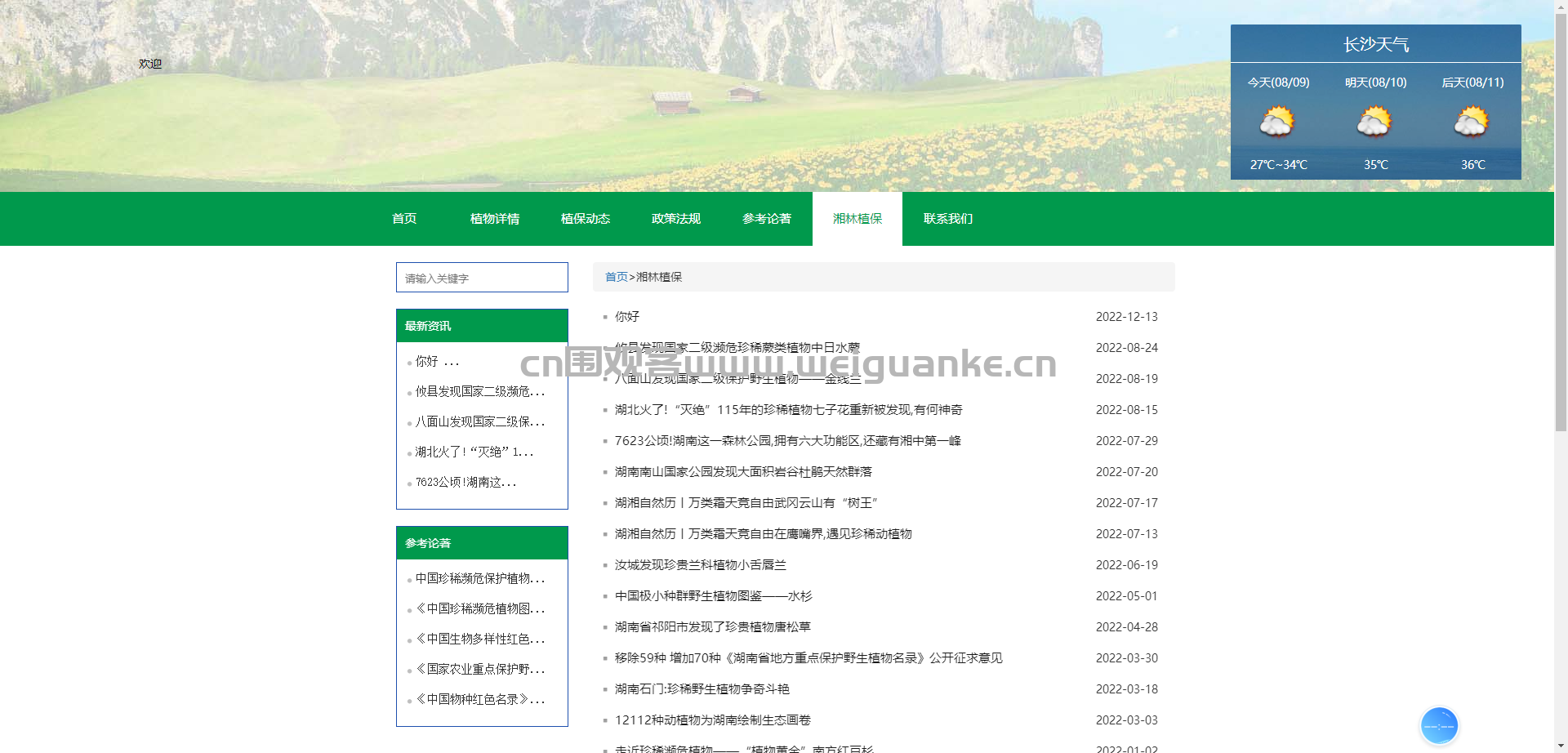Open the 首页 navigation menu item
Viewport: 1568px width, 753px height.
pos(404,219)
